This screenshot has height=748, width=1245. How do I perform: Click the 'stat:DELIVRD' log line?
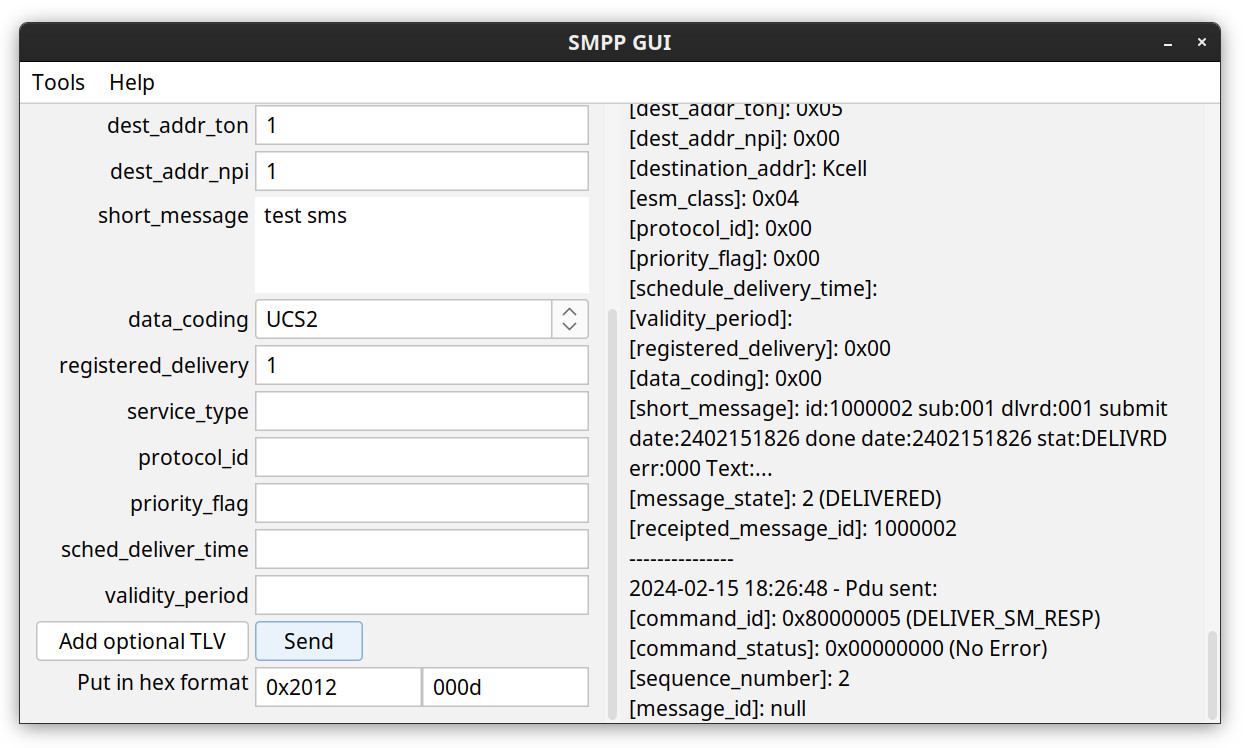pyautogui.click(x=898, y=438)
